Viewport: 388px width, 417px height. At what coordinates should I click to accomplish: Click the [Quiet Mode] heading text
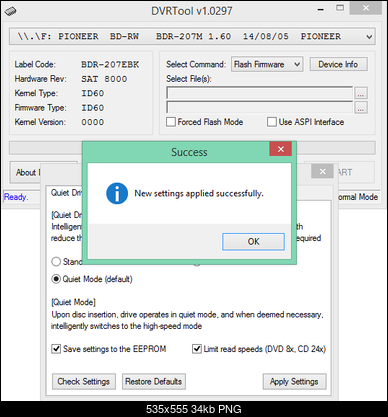tap(73, 302)
